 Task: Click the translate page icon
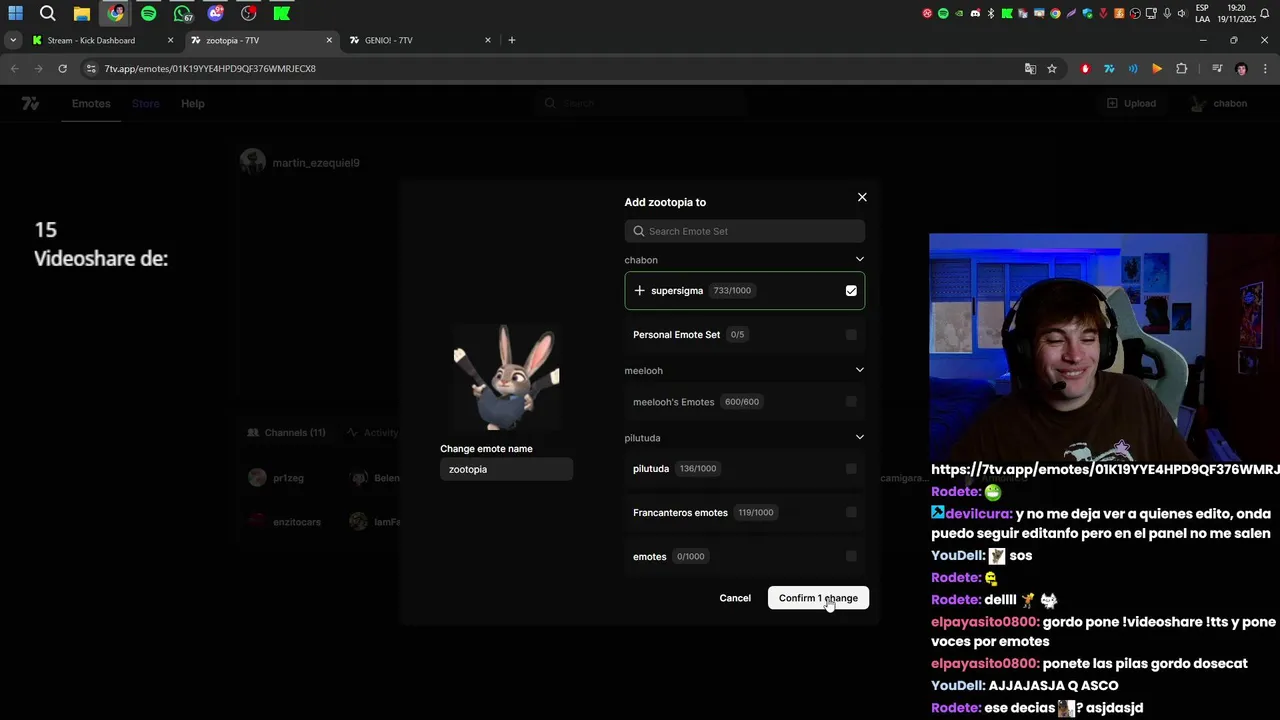(x=1030, y=69)
